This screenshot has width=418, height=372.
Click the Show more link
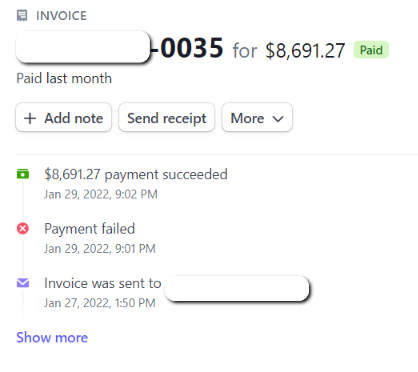pyautogui.click(x=52, y=337)
